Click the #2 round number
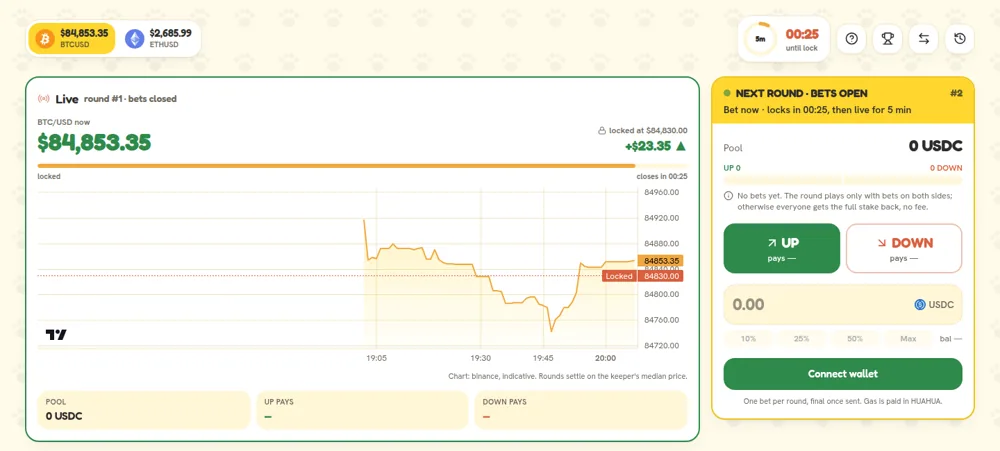 point(956,93)
